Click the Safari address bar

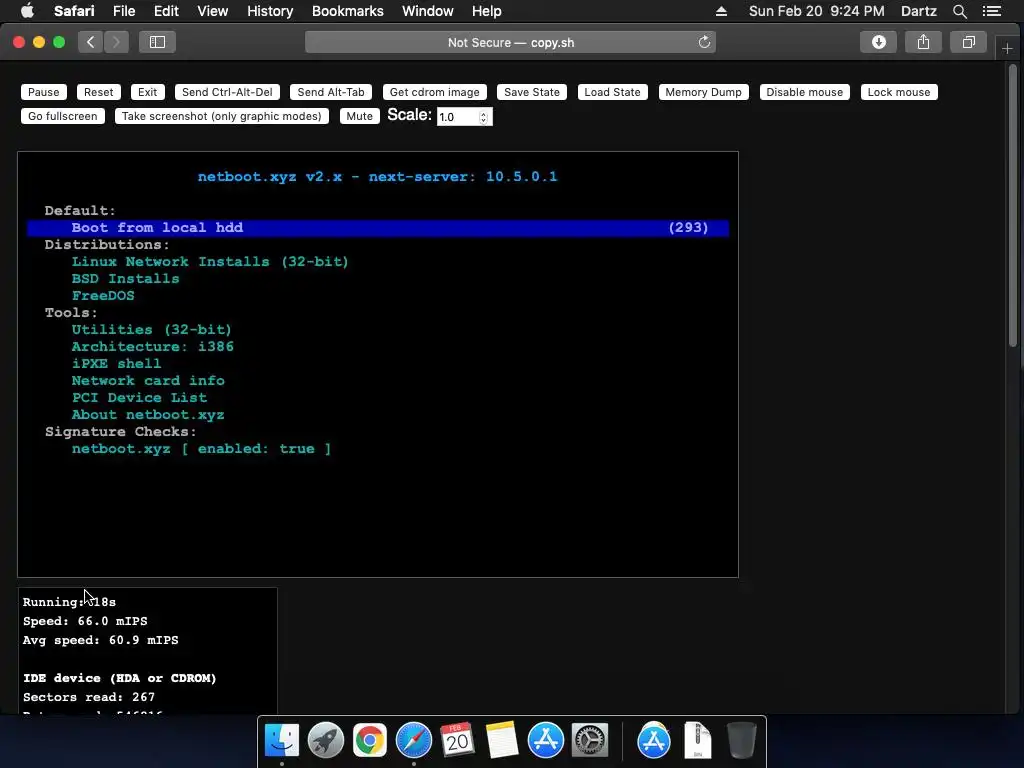coord(511,42)
